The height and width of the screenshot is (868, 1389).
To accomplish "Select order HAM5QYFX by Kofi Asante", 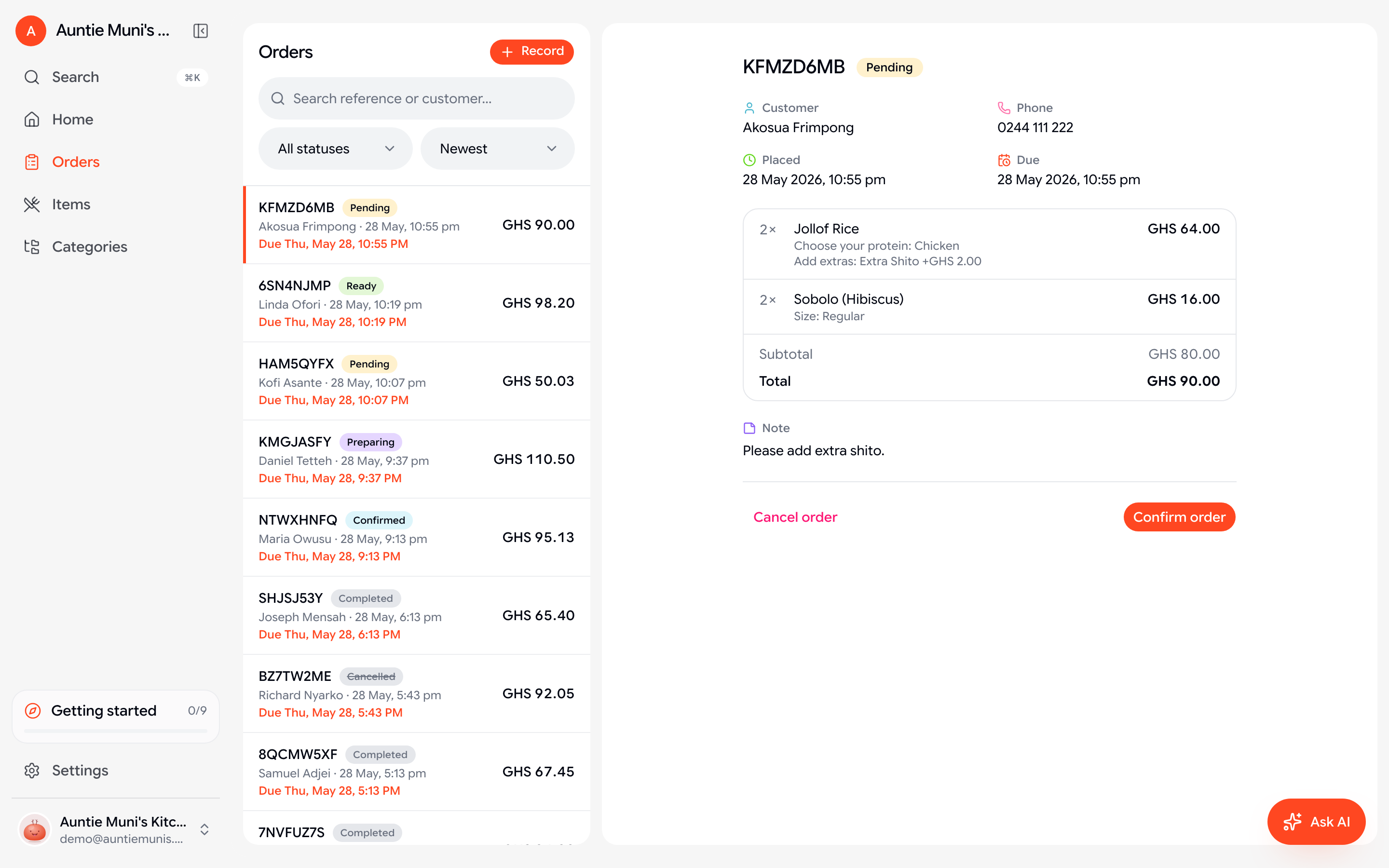I will (417, 381).
